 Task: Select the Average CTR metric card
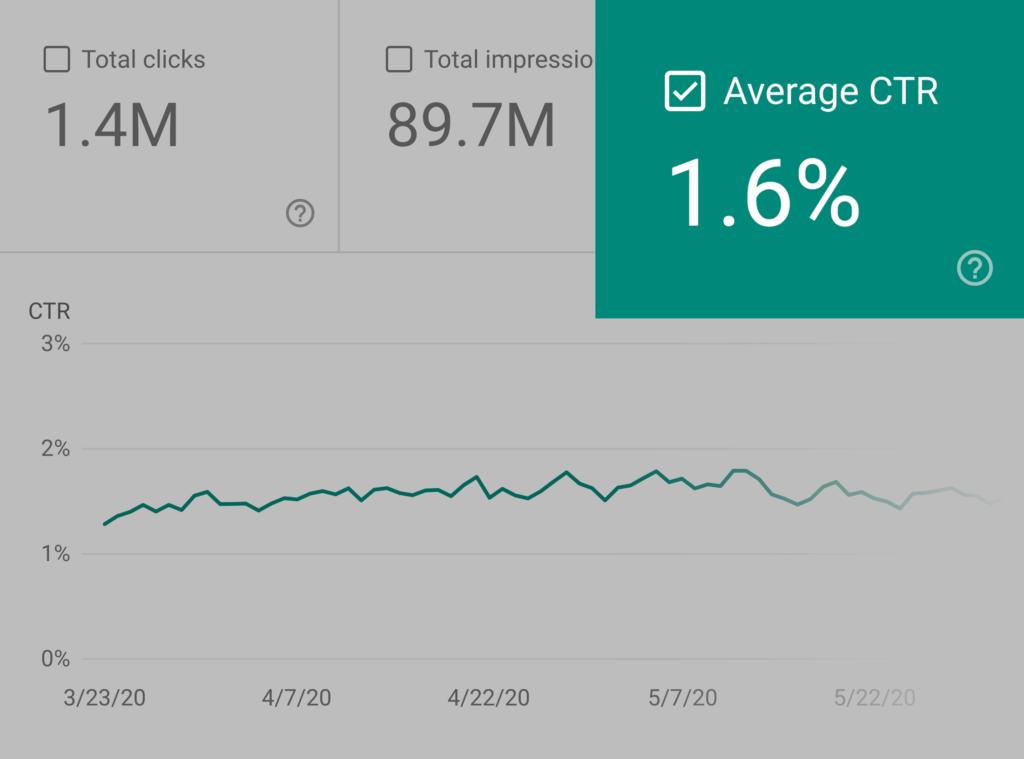(808, 160)
